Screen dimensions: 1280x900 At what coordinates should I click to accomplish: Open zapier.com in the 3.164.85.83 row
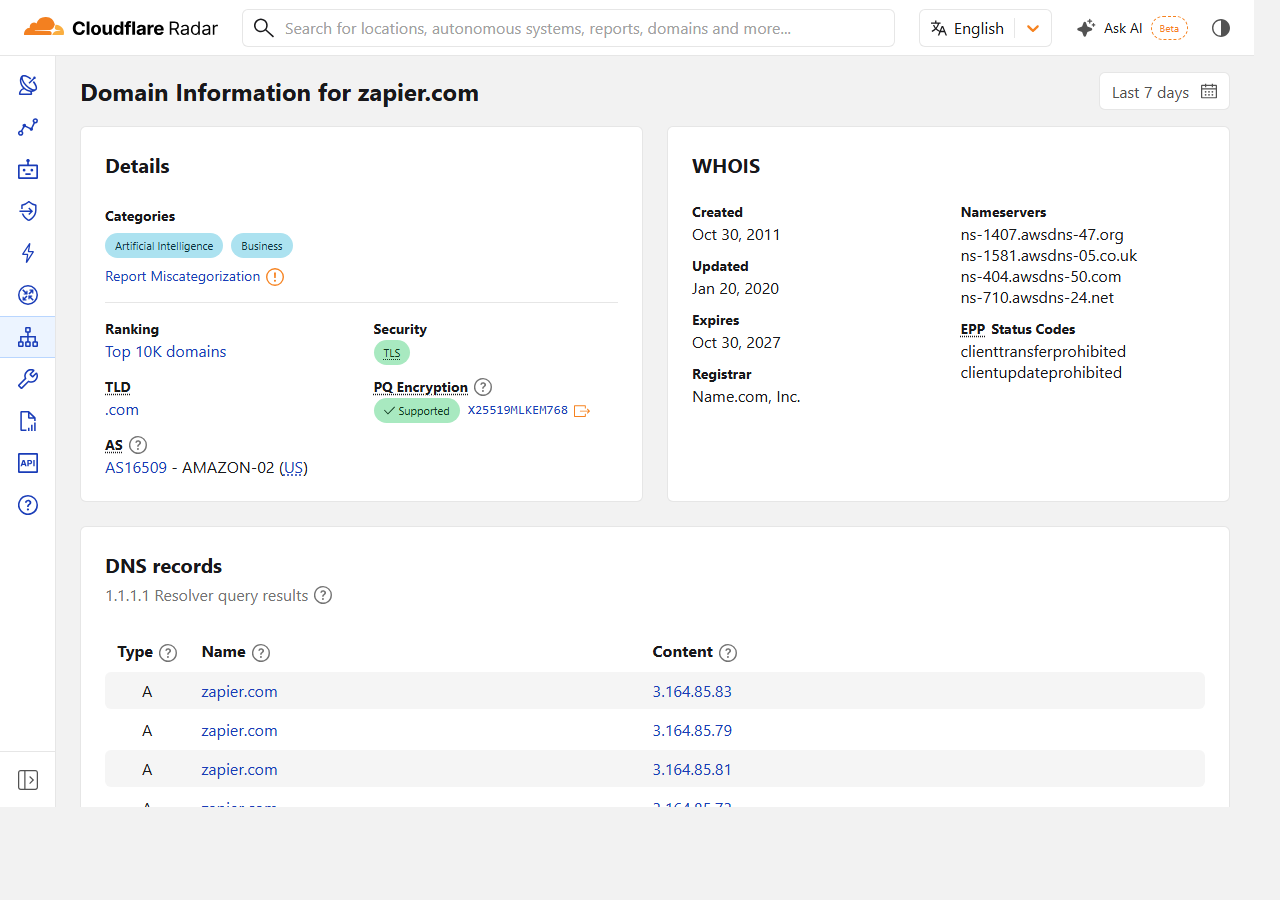[240, 692]
